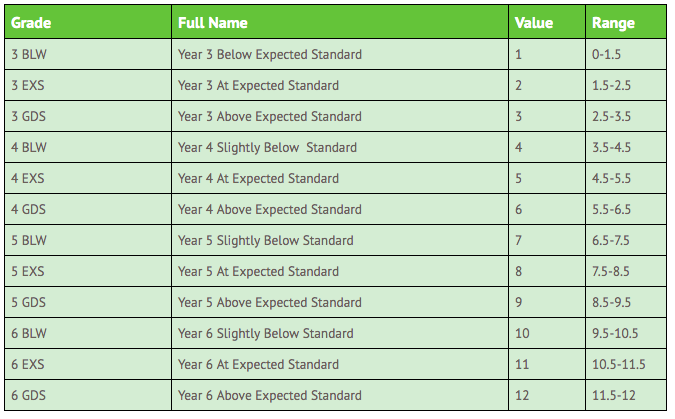Select the 11.5-12 range cell

click(x=611, y=395)
